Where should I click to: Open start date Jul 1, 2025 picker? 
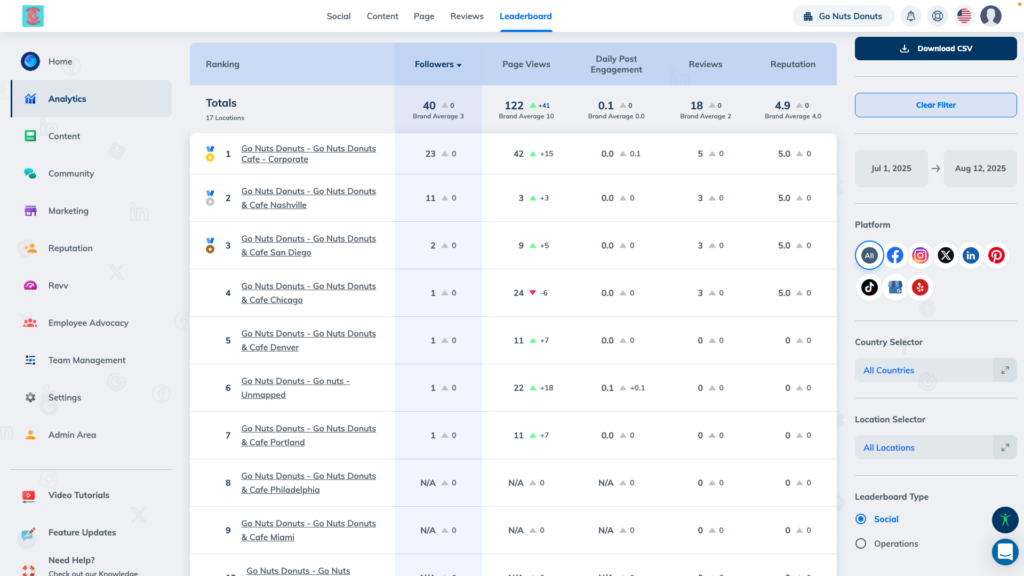click(x=891, y=168)
